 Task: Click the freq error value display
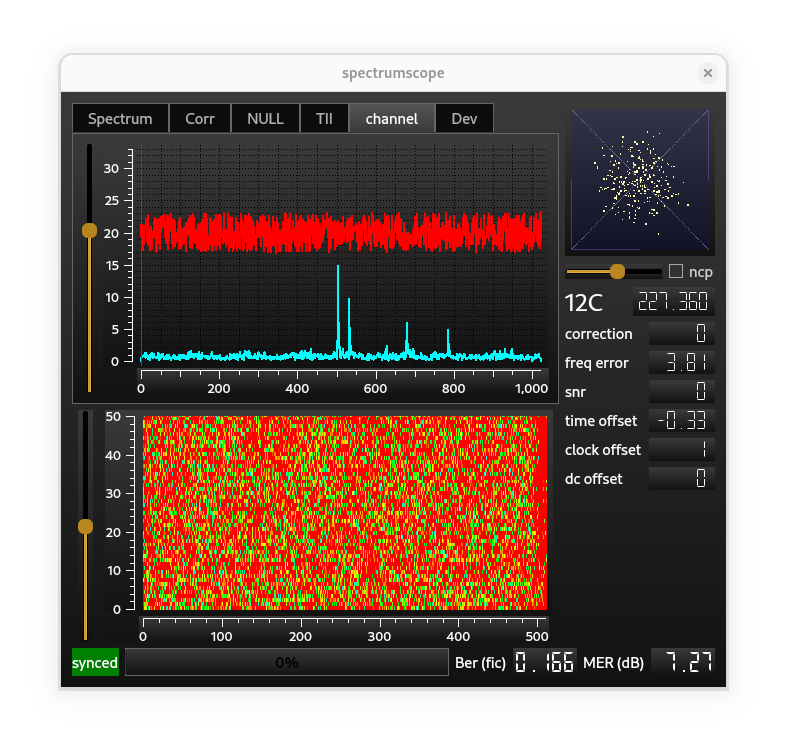click(x=681, y=363)
